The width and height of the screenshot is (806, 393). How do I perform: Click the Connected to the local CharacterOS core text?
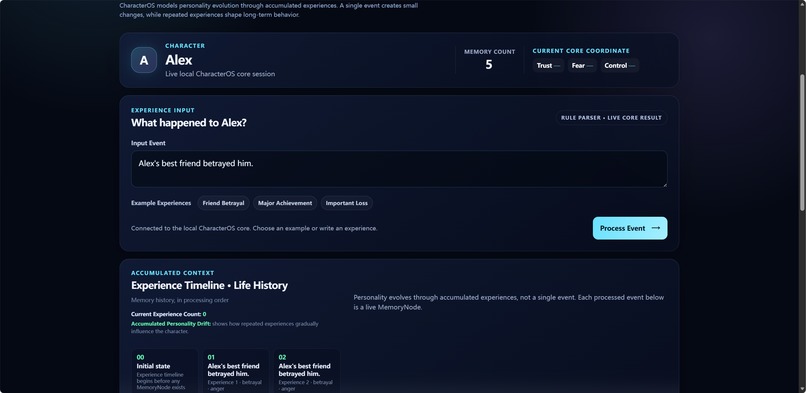(254, 228)
